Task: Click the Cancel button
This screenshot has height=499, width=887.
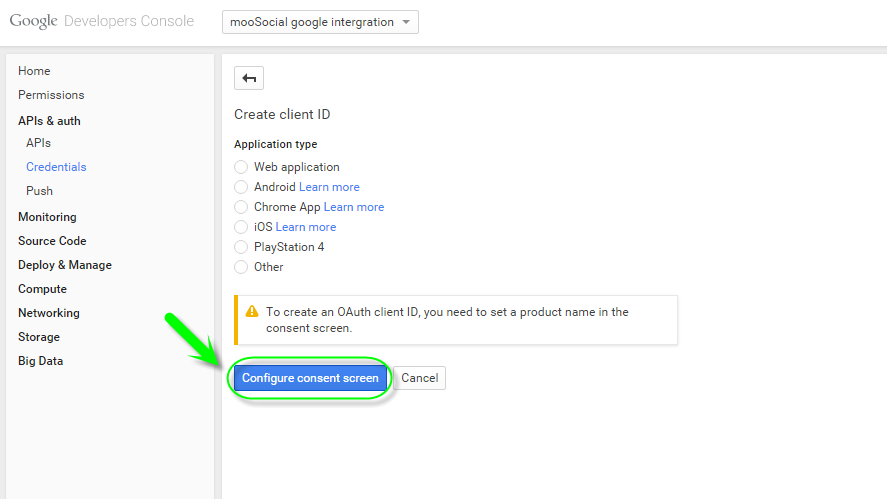Action: click(420, 378)
